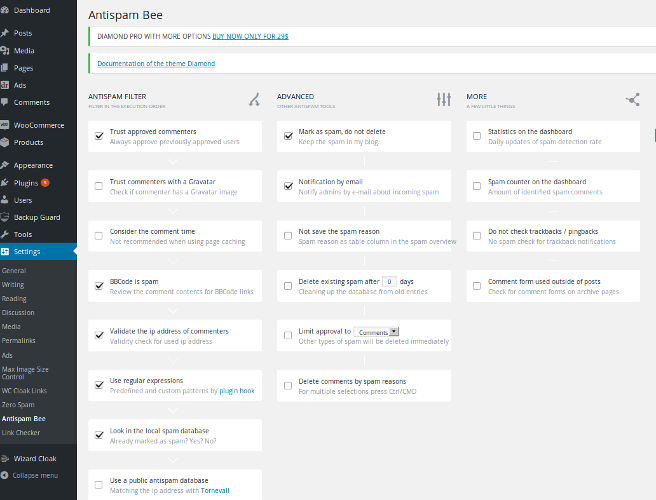Click the Comments bubble icon

pyautogui.click(x=5, y=102)
